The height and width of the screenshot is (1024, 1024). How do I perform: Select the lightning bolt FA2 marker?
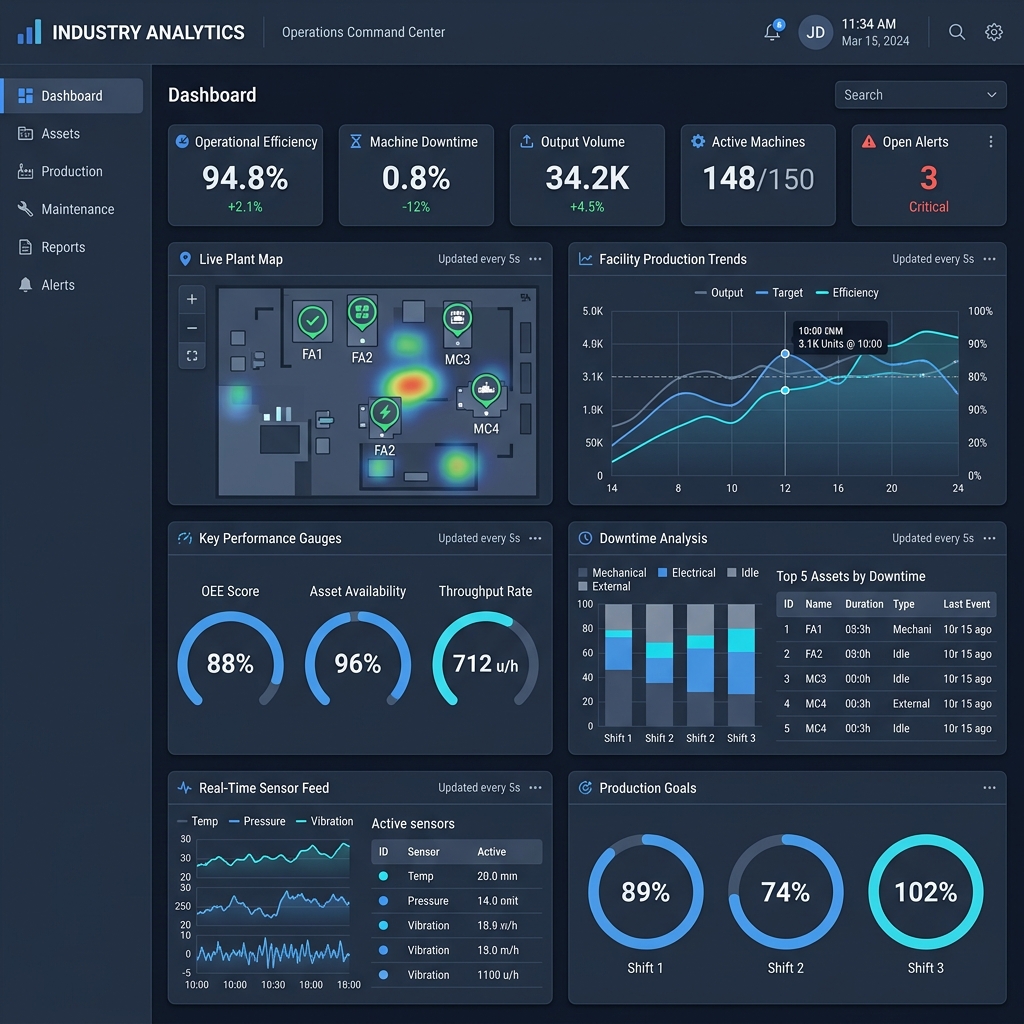click(x=385, y=415)
